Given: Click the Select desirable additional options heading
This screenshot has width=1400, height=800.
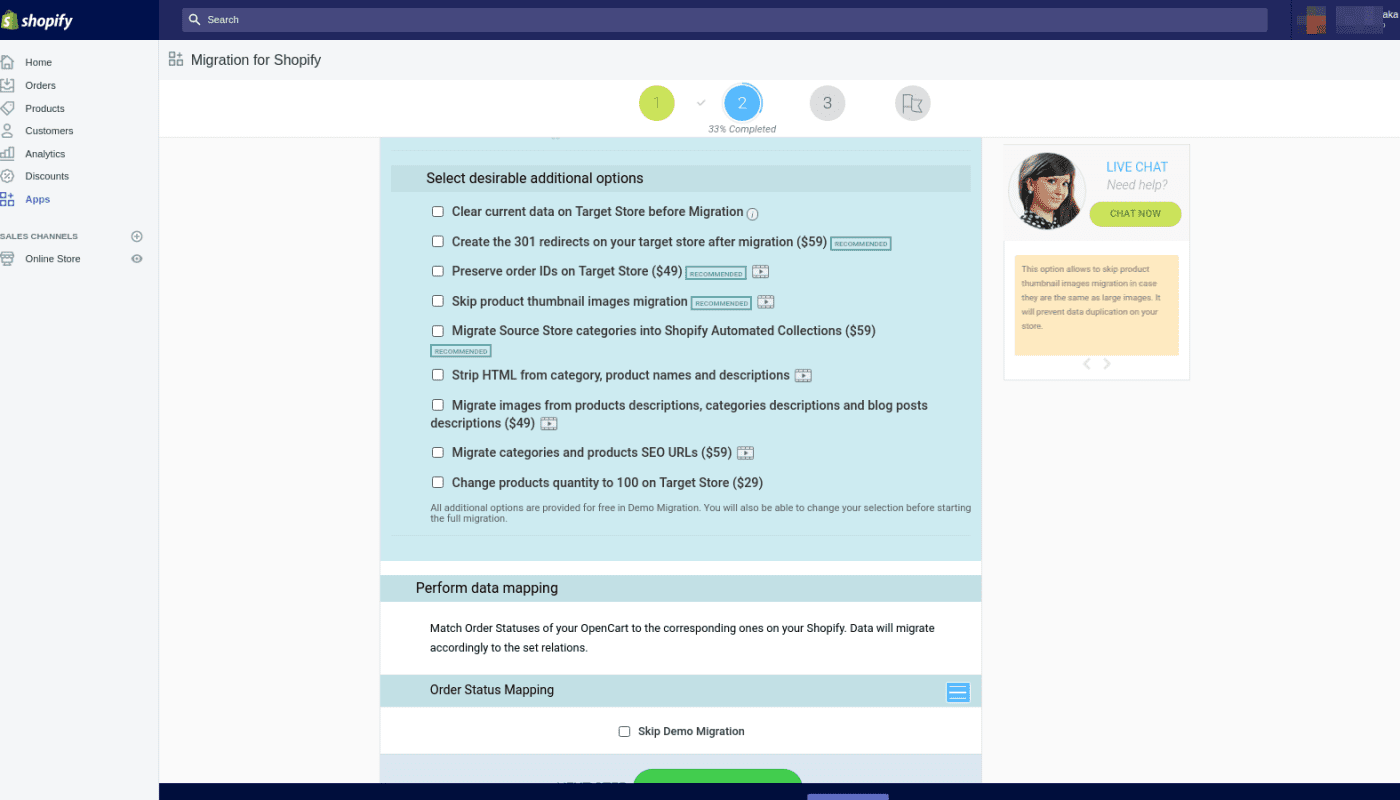Looking at the screenshot, I should coord(535,178).
